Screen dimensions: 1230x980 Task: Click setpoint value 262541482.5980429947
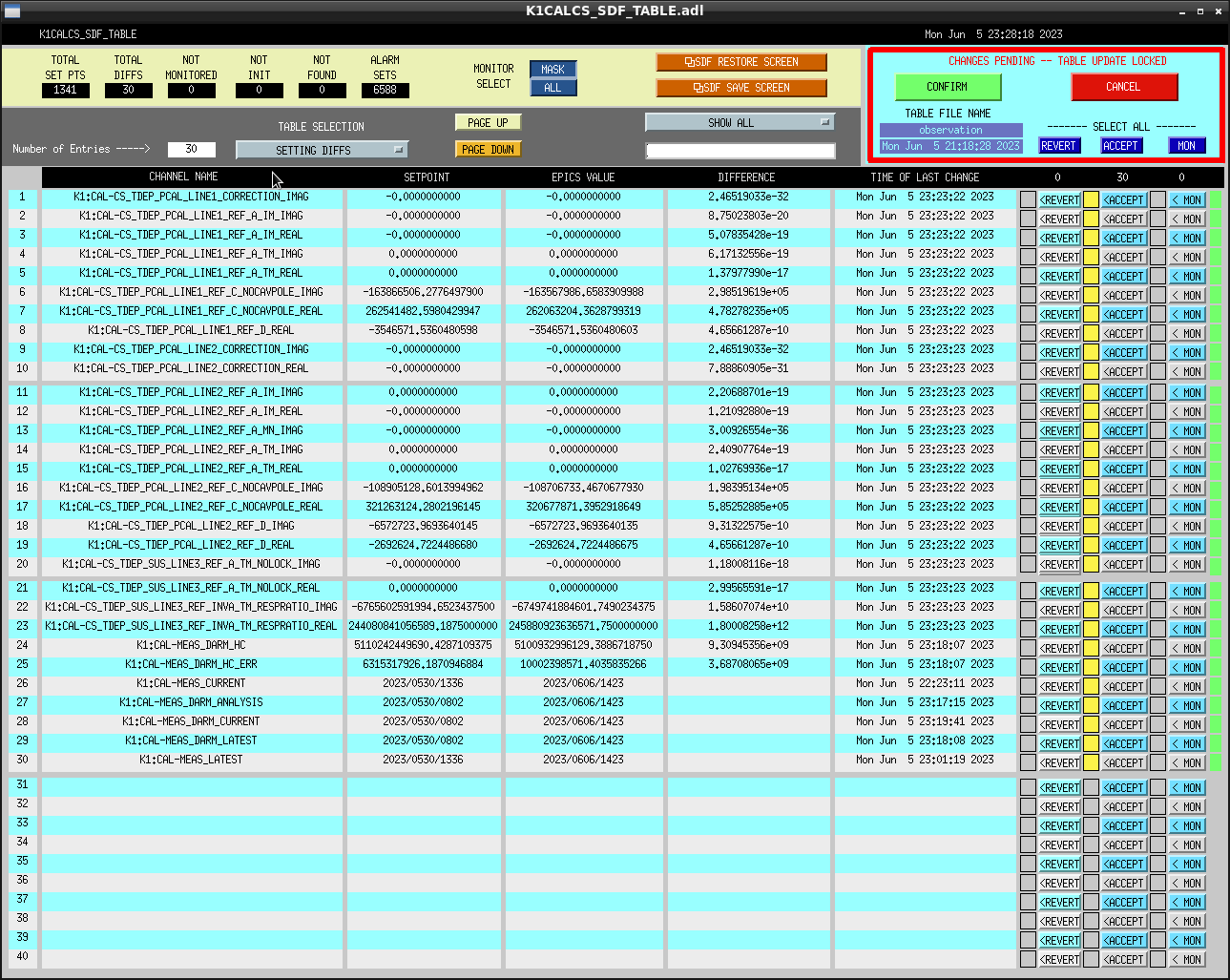coord(423,311)
